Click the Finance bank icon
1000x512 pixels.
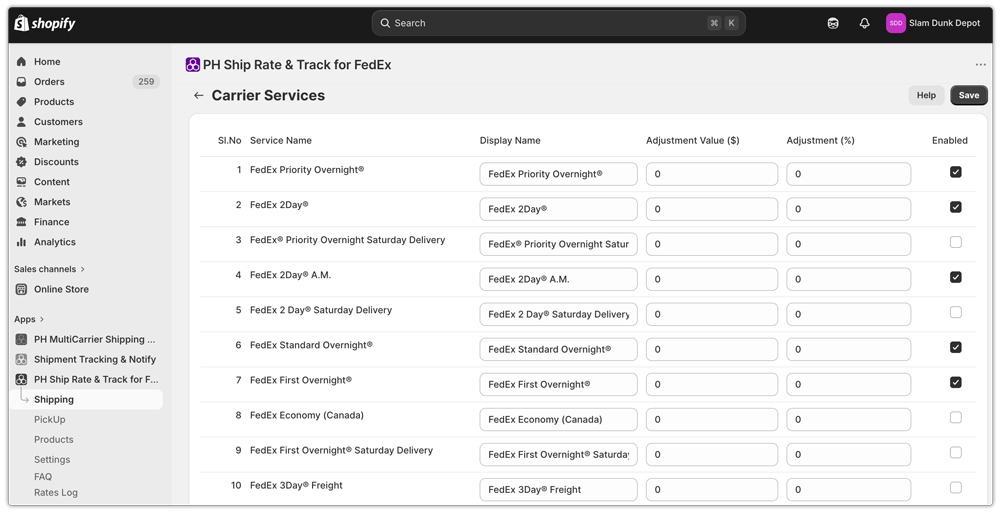(x=21, y=222)
